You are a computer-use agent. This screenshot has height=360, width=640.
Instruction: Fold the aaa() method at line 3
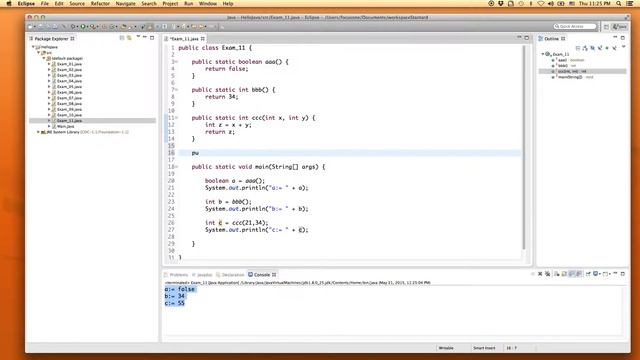[176, 62]
